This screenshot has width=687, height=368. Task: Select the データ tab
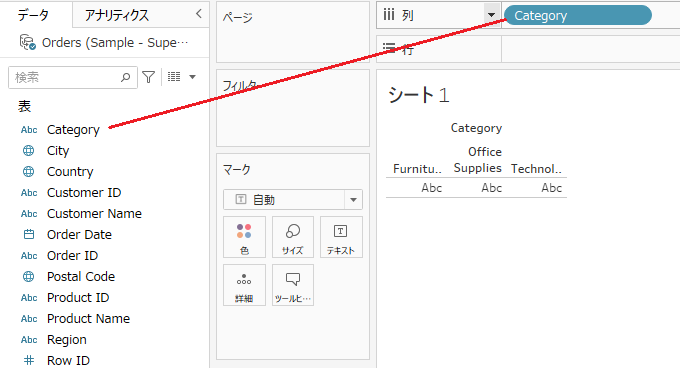coord(33,16)
